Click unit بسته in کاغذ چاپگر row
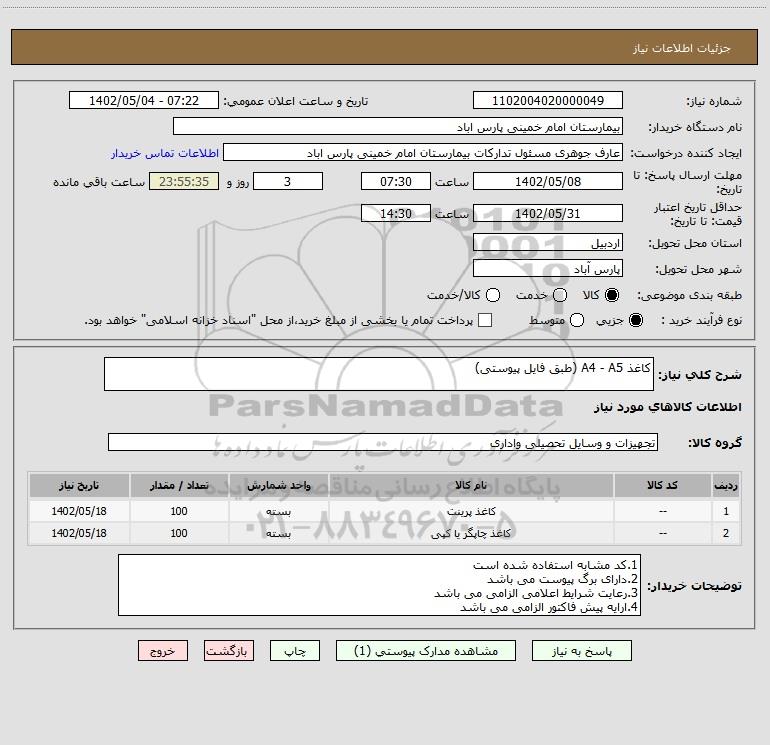 pos(278,533)
